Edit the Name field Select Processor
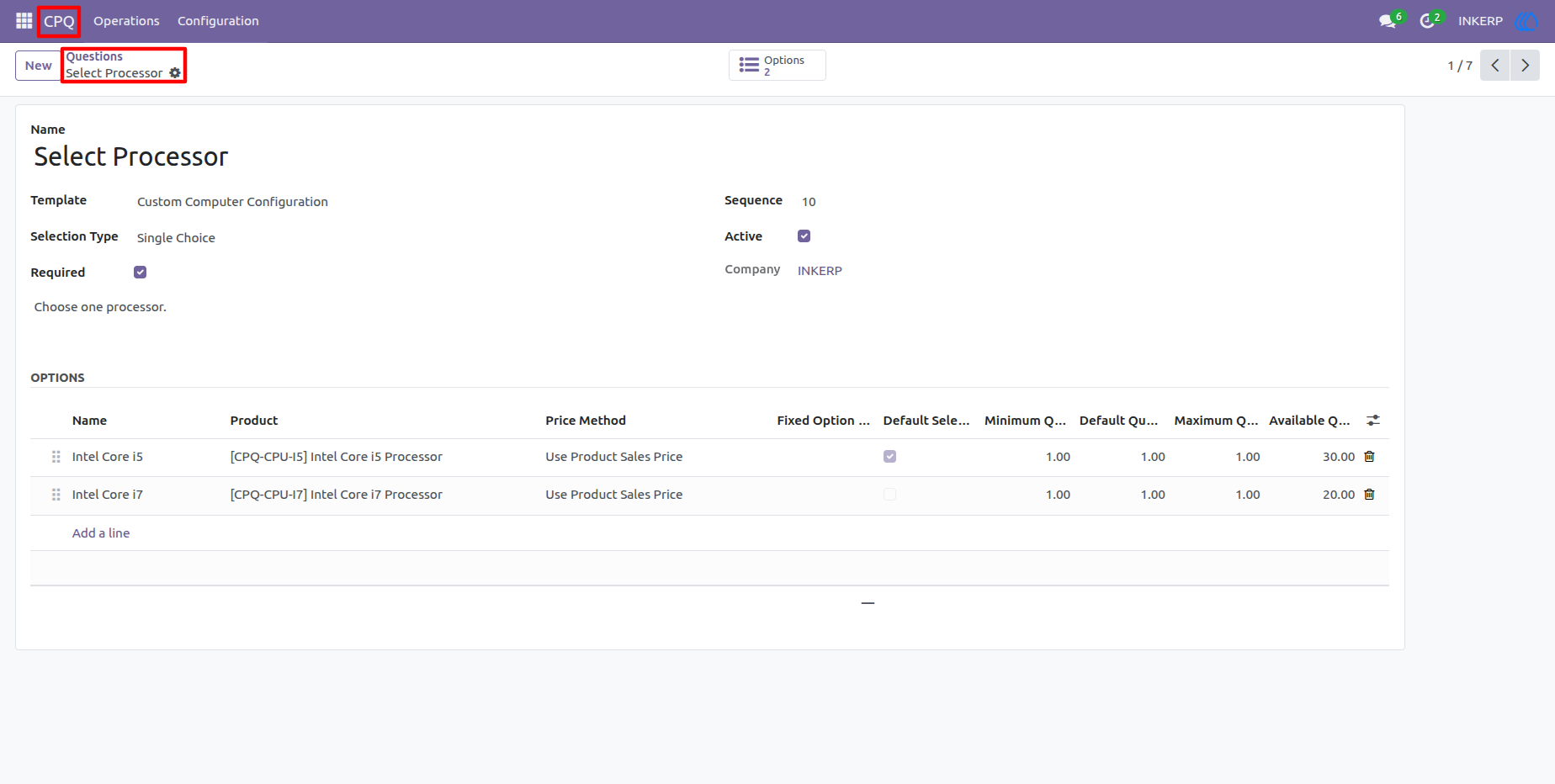 [131, 157]
